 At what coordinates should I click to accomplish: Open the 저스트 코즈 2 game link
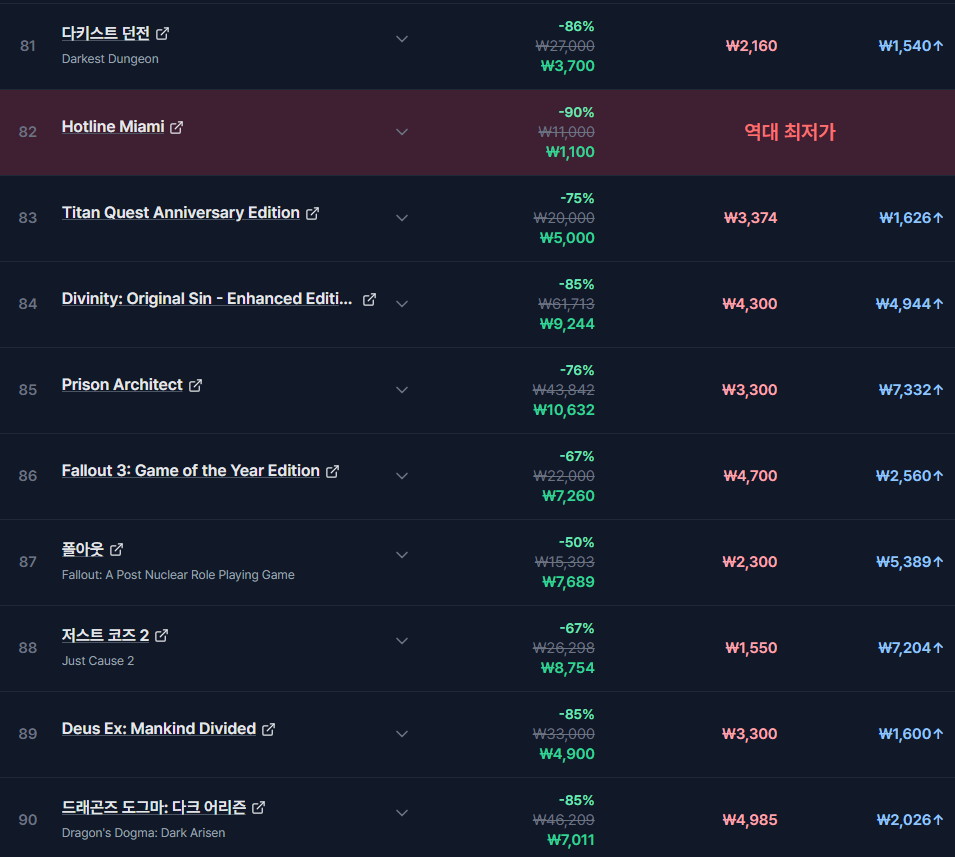pyautogui.click(x=105, y=635)
